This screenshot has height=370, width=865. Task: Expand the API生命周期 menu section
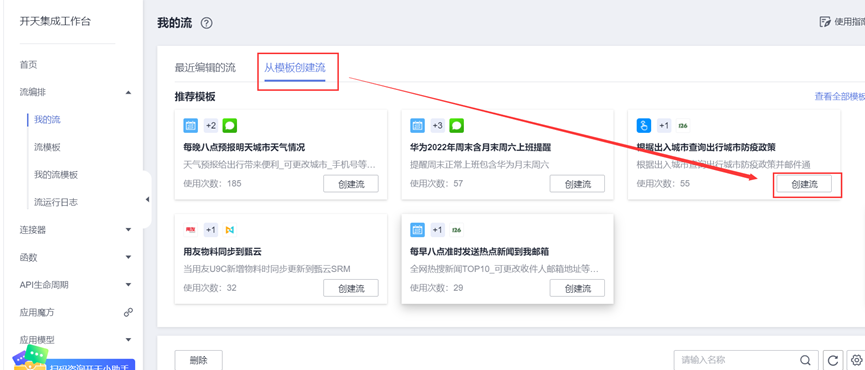coord(128,285)
